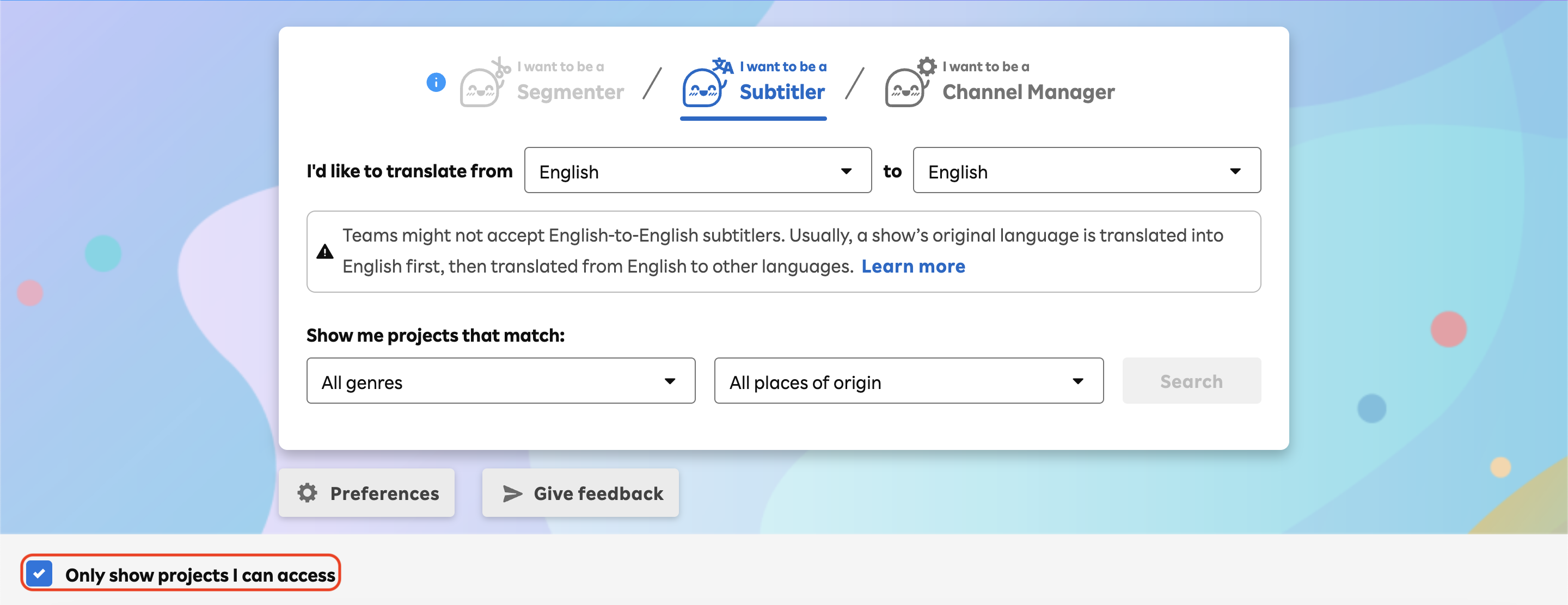The width and height of the screenshot is (1568, 605).
Task: Switch to the Segmenter tab
Action: click(542, 82)
